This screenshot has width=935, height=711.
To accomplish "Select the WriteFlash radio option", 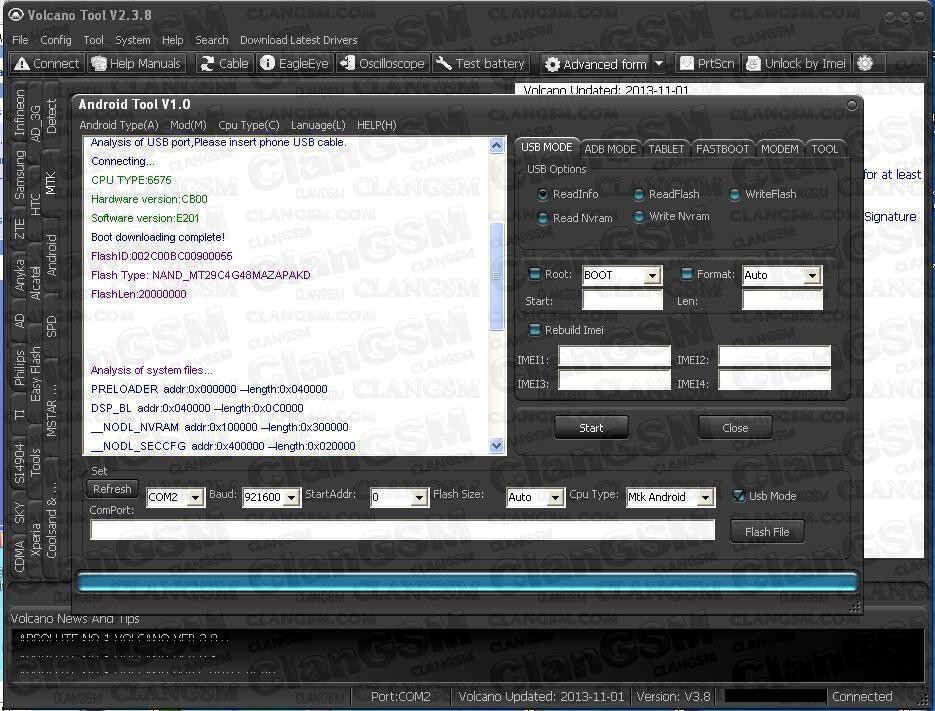I will tap(735, 194).
